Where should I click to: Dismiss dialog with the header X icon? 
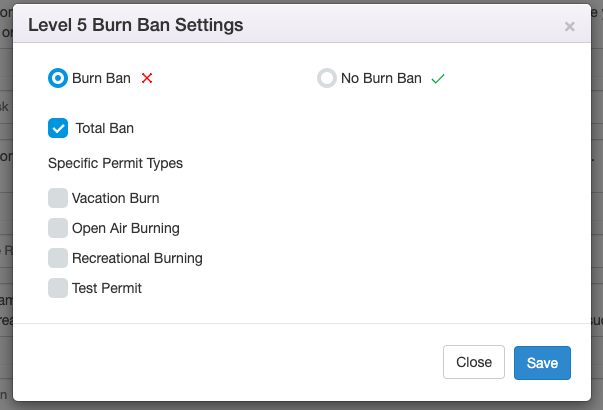tap(570, 27)
